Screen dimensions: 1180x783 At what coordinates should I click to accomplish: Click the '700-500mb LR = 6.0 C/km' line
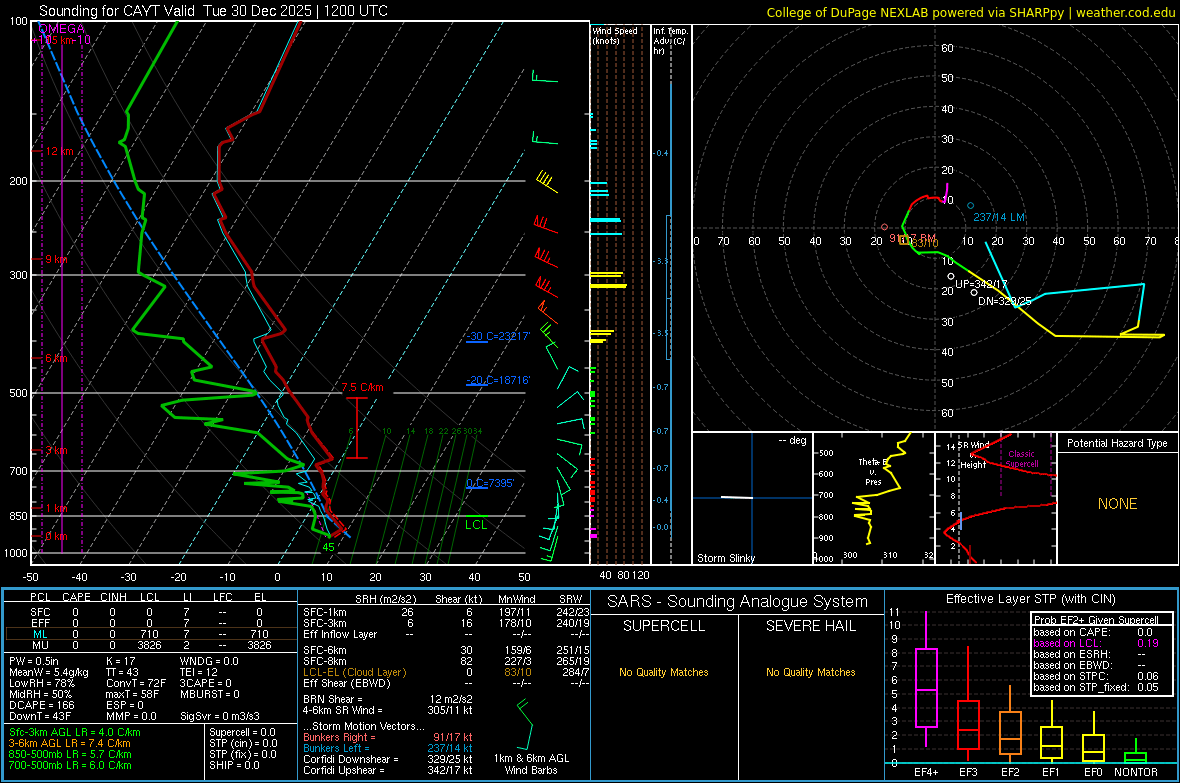click(70, 765)
